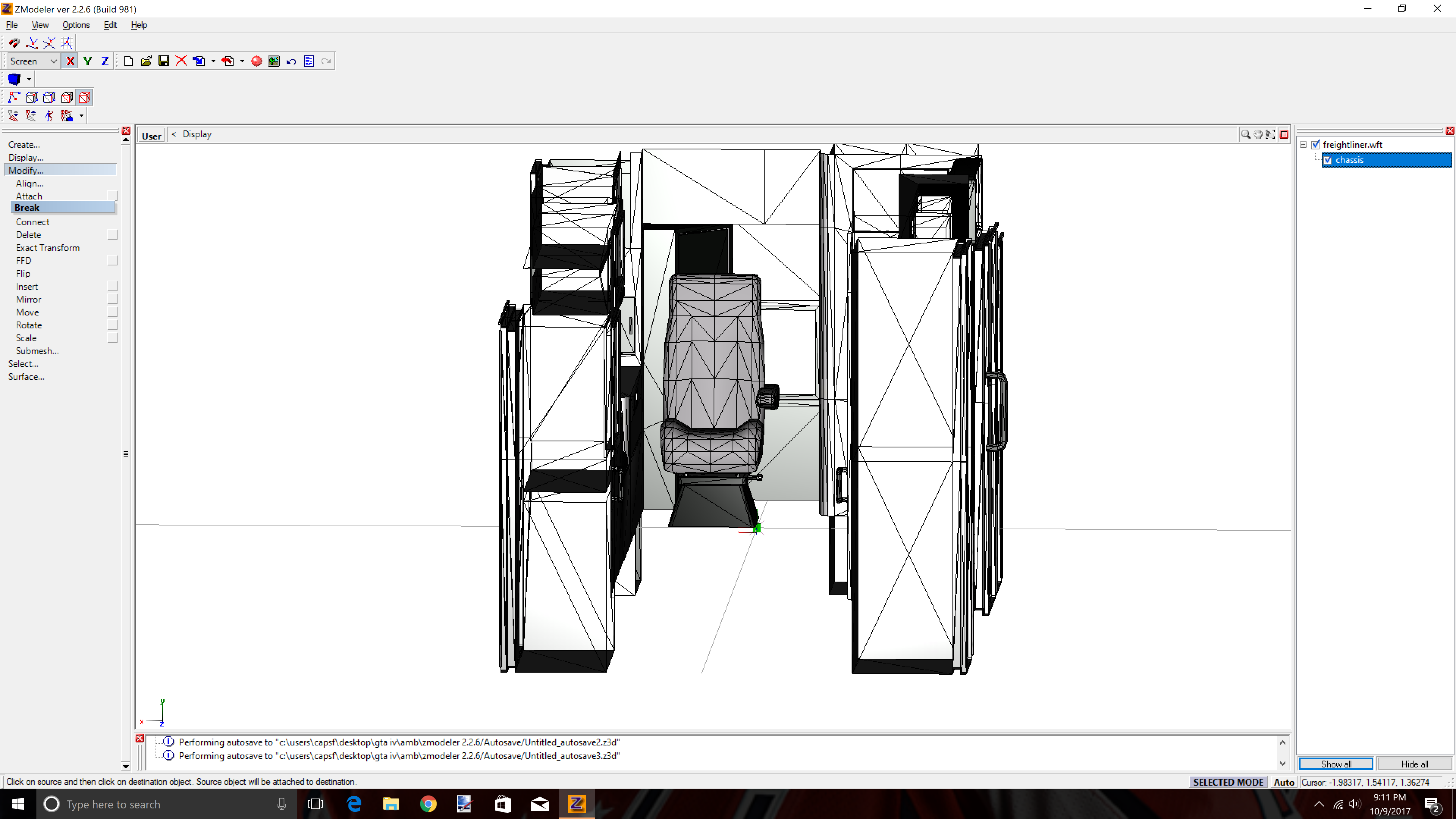
Task: Click the undo arrow icon
Action: pos(291,61)
